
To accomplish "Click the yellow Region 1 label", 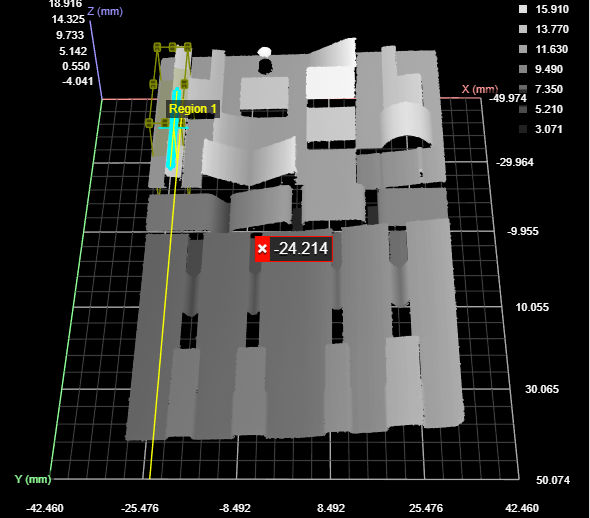I will (x=193, y=109).
